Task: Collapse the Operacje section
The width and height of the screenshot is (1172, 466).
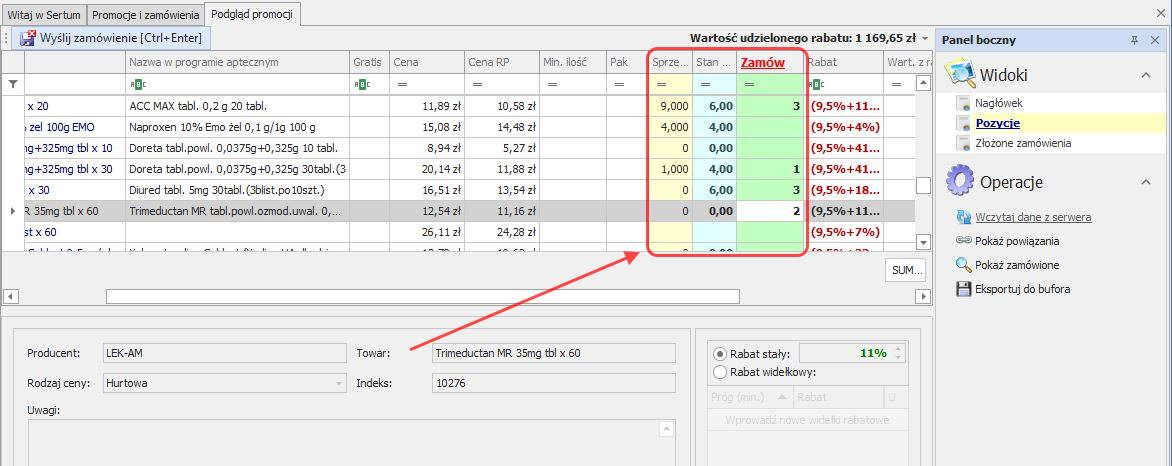Action: point(1145,183)
